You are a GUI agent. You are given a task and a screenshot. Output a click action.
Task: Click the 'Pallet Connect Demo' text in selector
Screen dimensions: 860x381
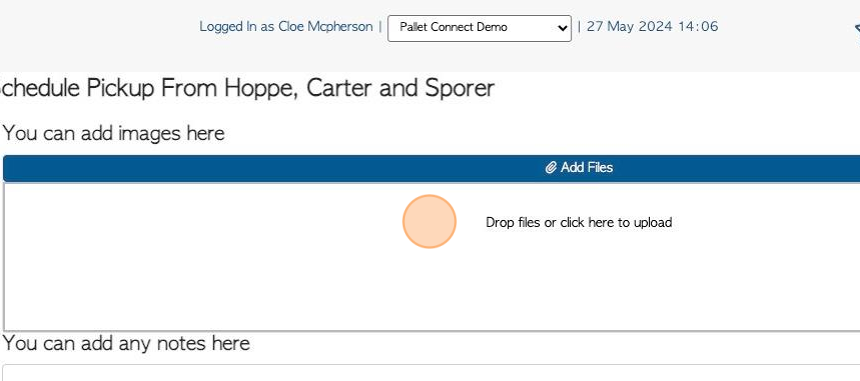[x=454, y=27]
